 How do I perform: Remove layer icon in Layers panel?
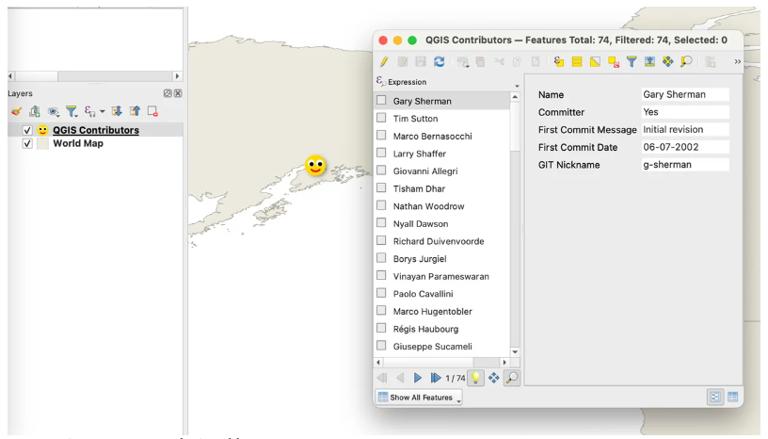tap(153, 112)
